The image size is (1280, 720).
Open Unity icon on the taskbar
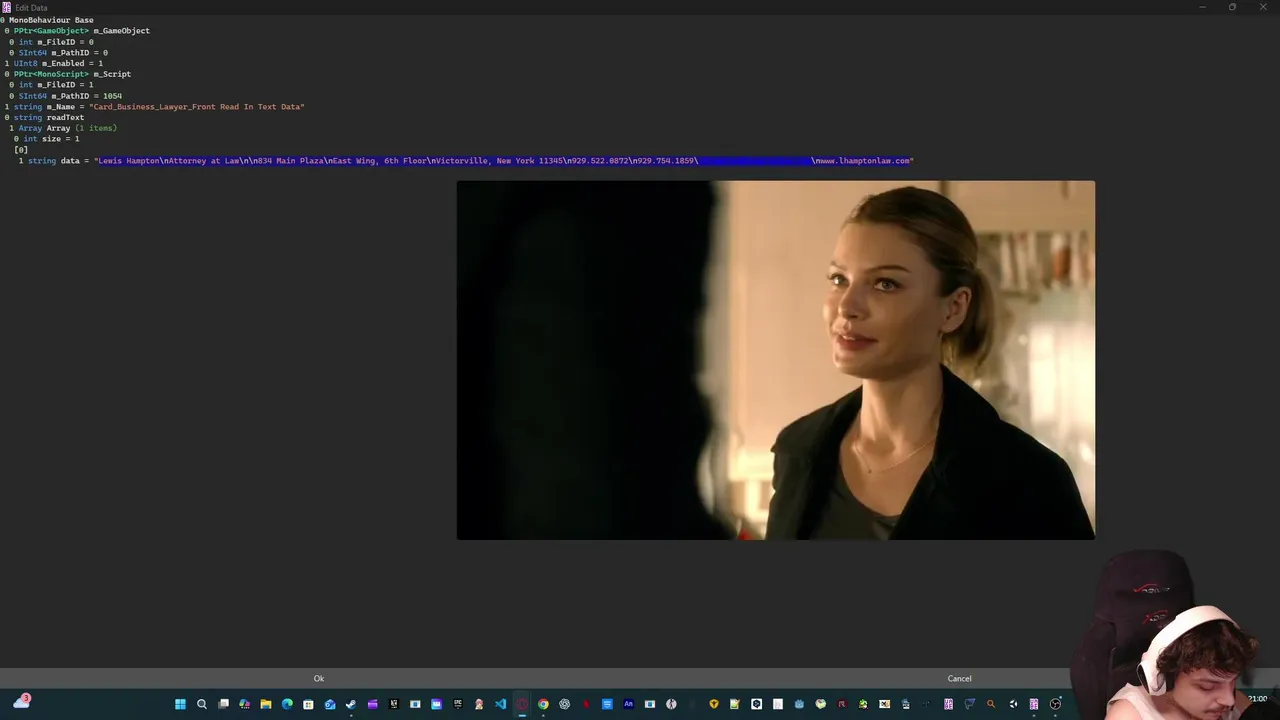pos(1013,704)
